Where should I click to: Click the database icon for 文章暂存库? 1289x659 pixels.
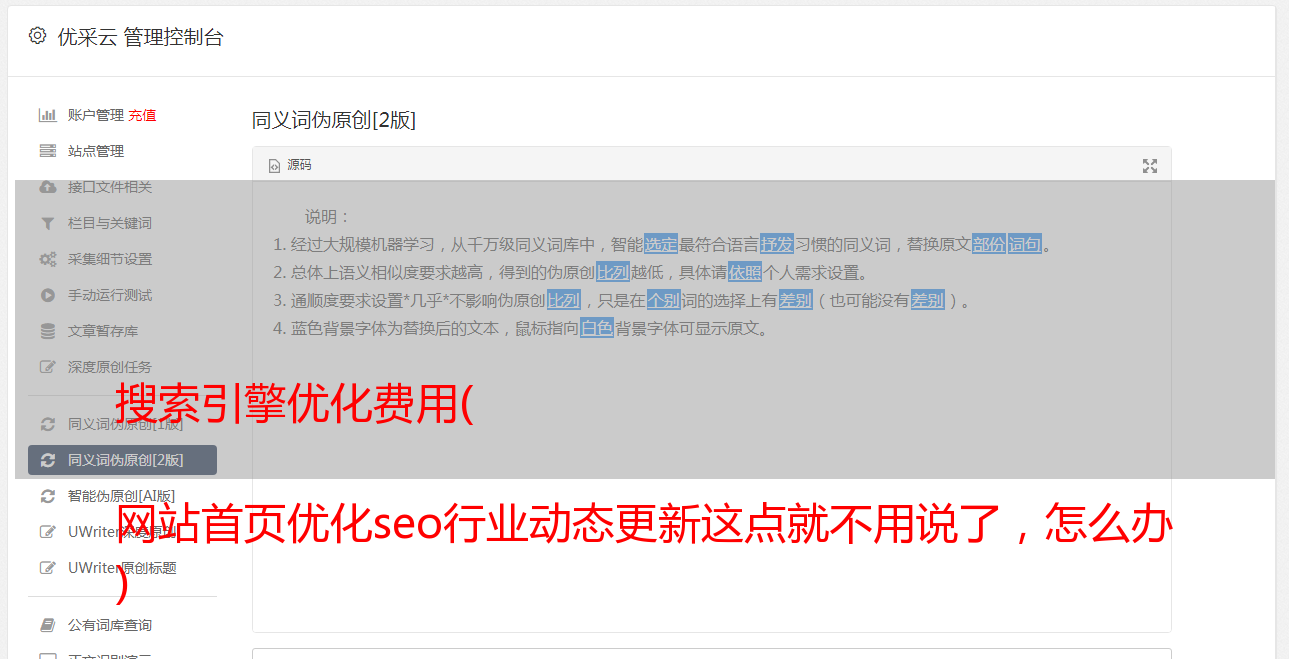tap(47, 331)
